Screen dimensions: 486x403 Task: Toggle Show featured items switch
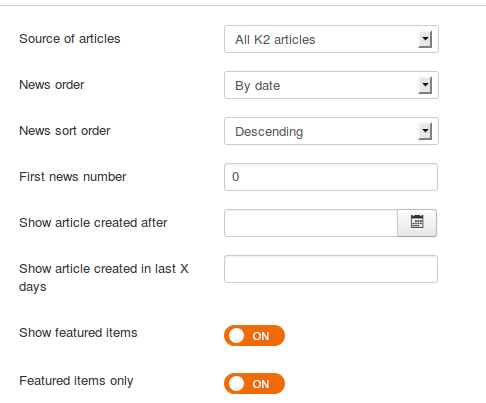pyautogui.click(x=254, y=335)
